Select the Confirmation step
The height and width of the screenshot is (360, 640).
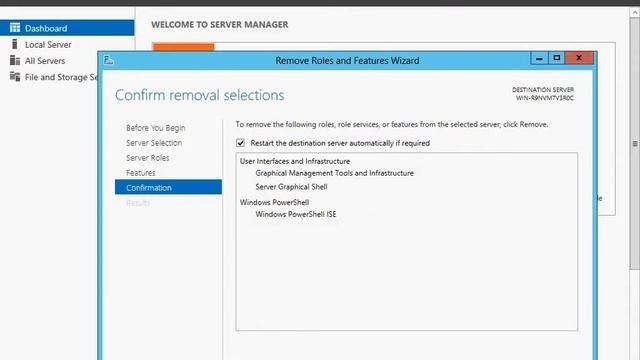[168, 187]
